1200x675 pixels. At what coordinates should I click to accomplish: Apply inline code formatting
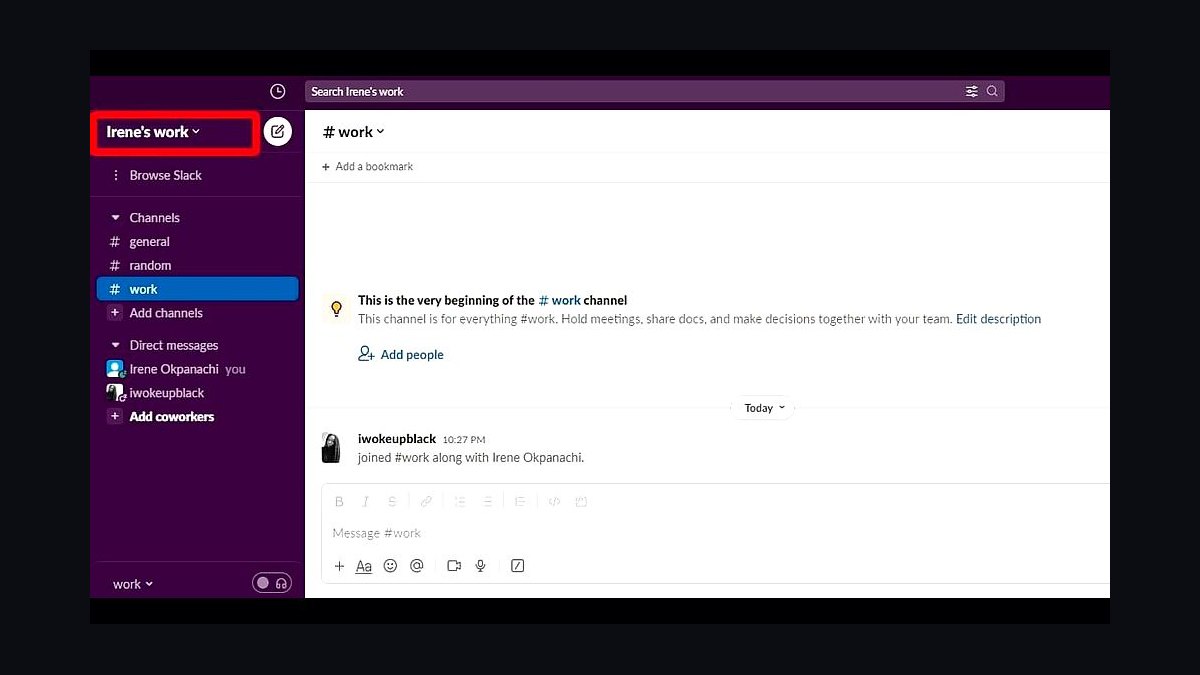(554, 502)
